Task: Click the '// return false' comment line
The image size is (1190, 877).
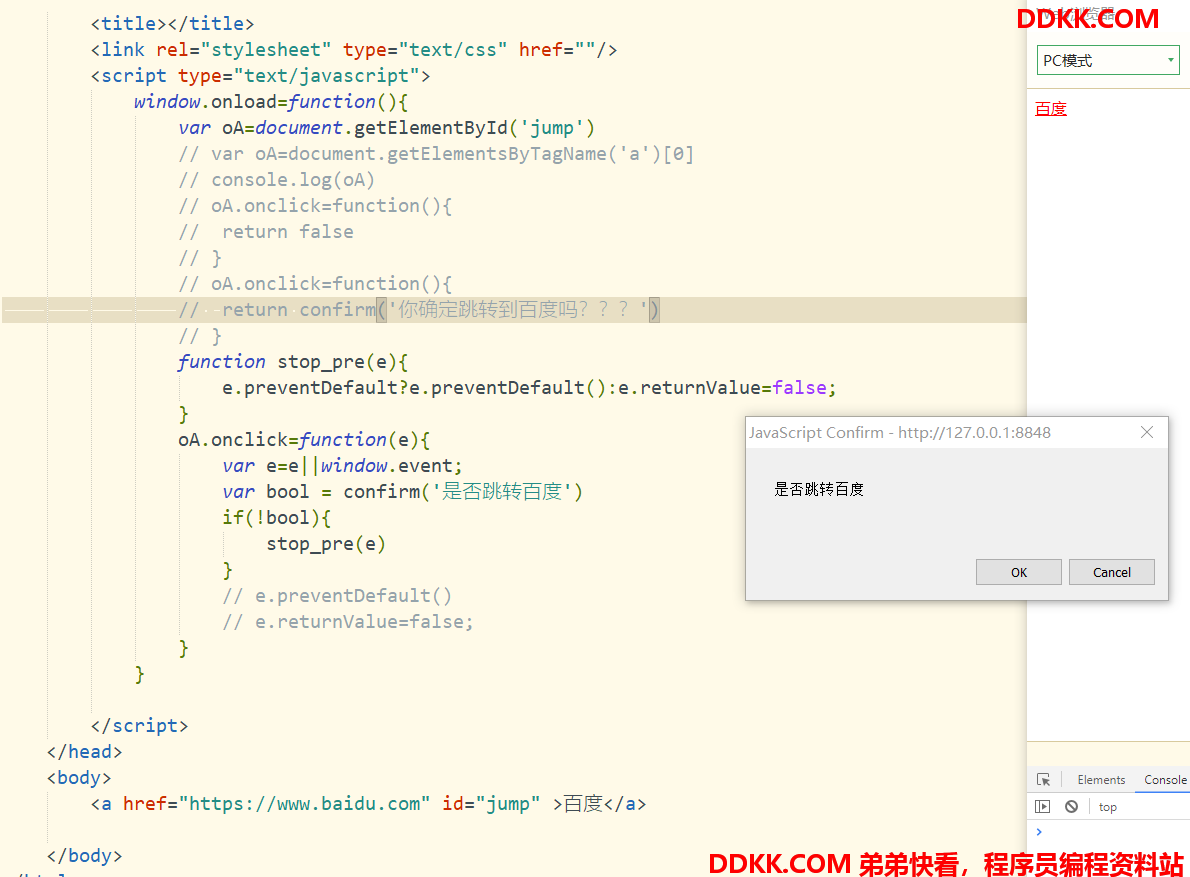Action: pos(266,231)
